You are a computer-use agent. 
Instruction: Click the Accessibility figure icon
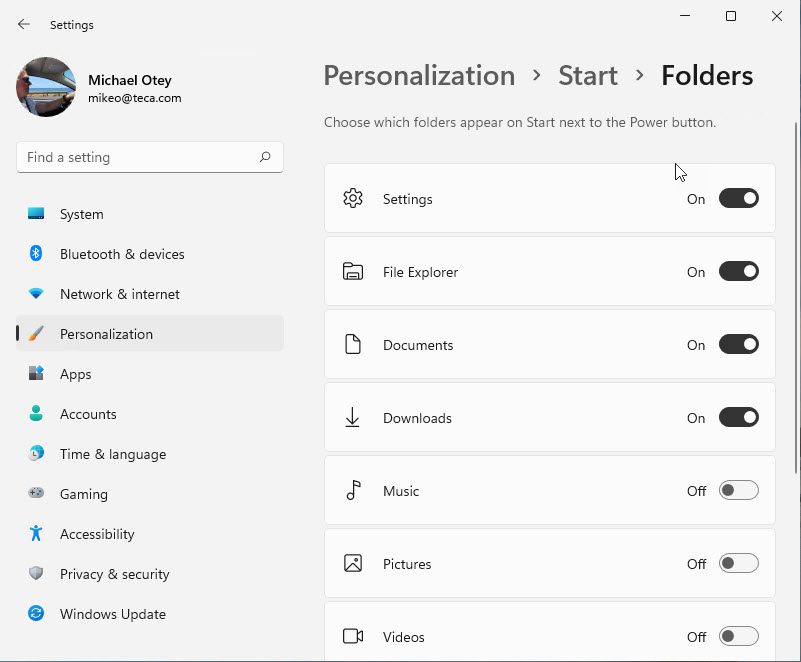click(36, 533)
